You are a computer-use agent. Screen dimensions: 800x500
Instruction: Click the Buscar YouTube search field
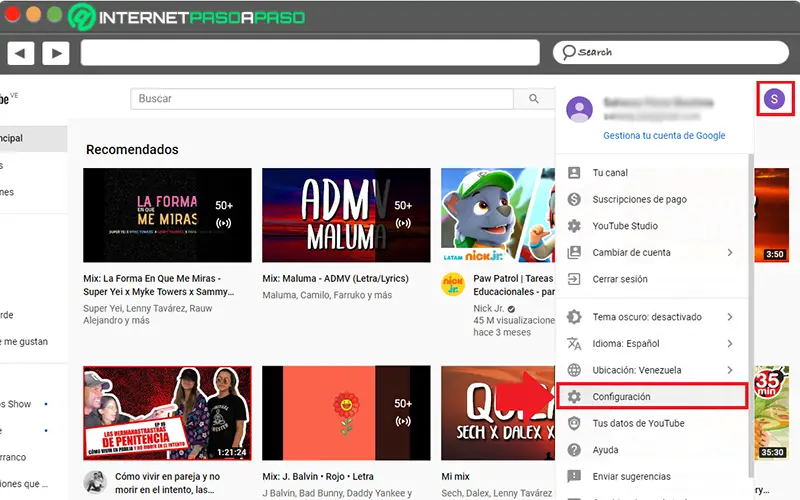point(322,98)
